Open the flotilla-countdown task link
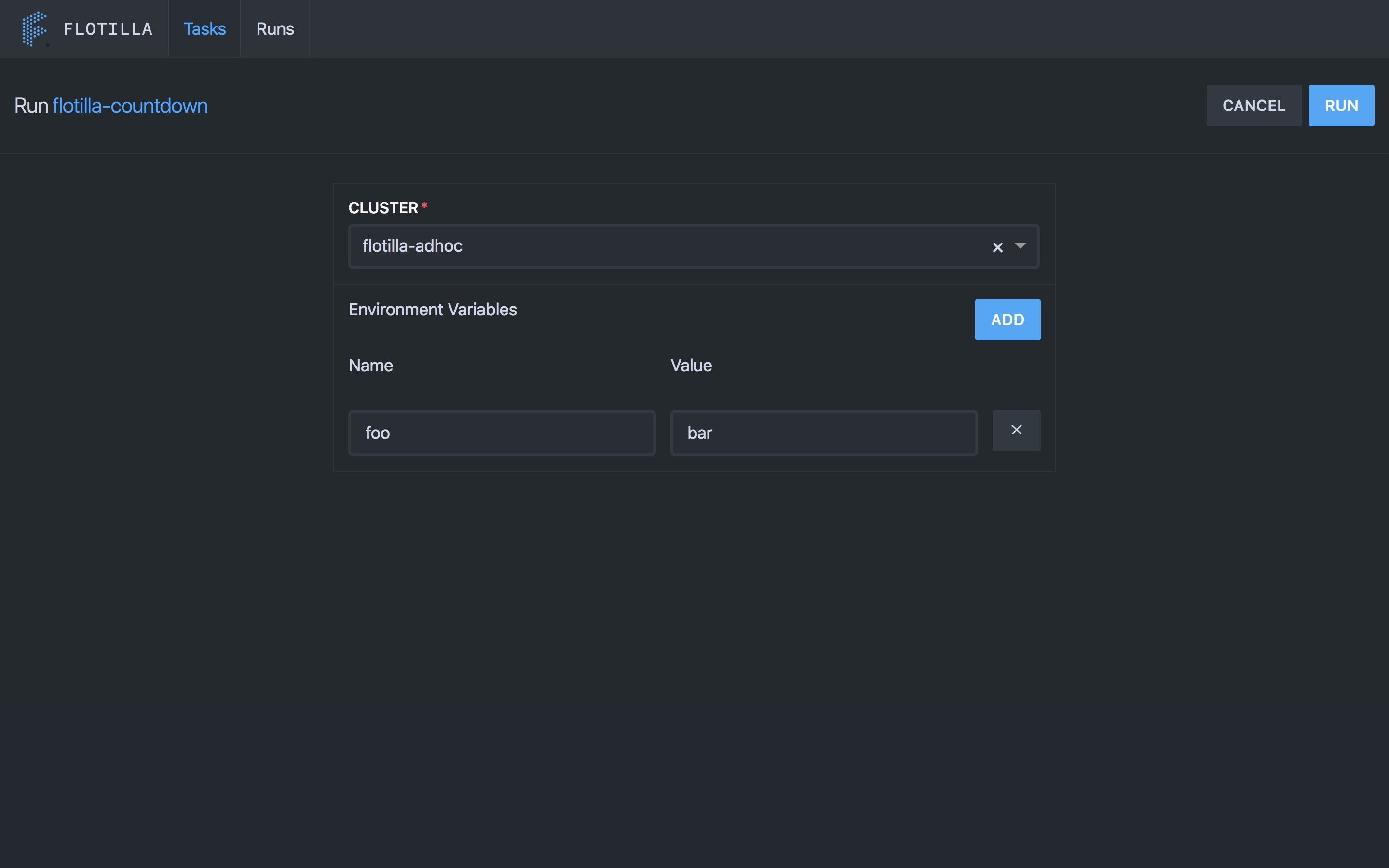The width and height of the screenshot is (1389, 868). tap(130, 106)
